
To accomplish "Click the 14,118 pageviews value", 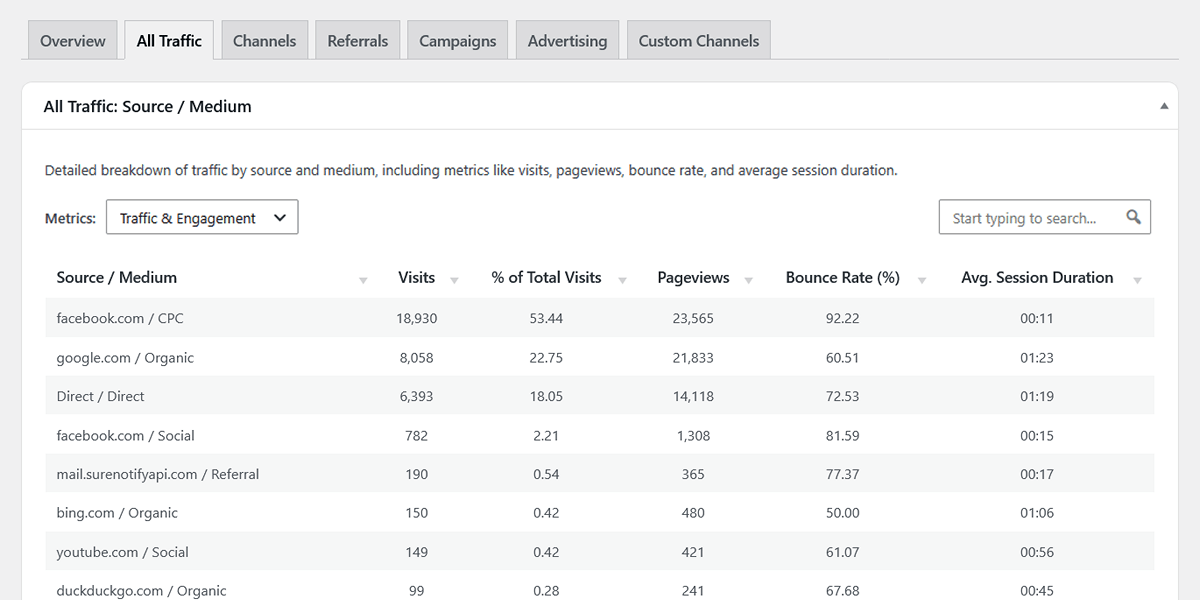I will coord(693,396).
